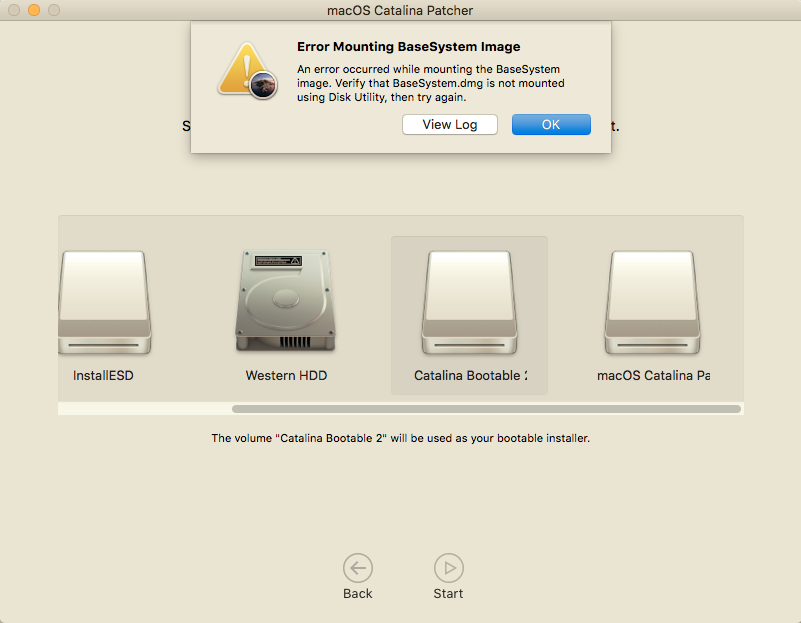Minimize the macOS Catalina Patcher window

coord(34,10)
